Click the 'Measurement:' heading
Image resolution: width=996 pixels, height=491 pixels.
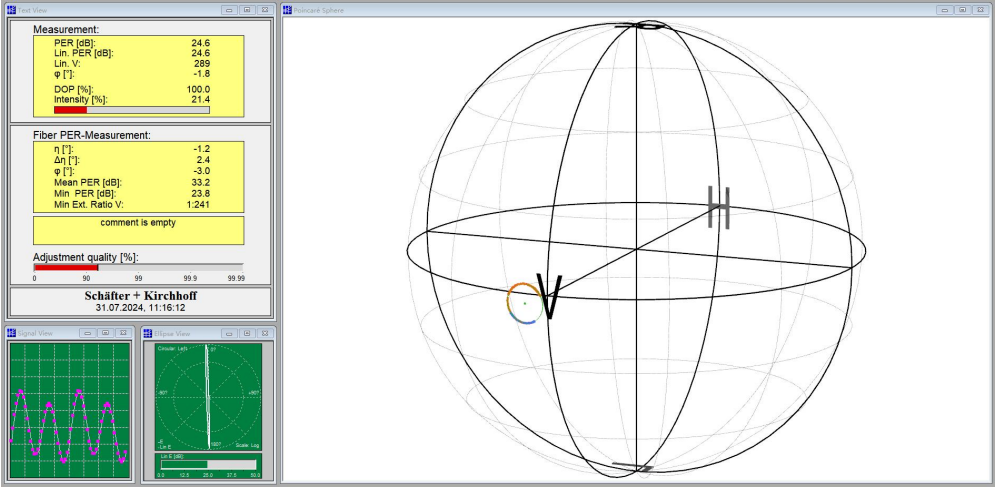(66, 29)
